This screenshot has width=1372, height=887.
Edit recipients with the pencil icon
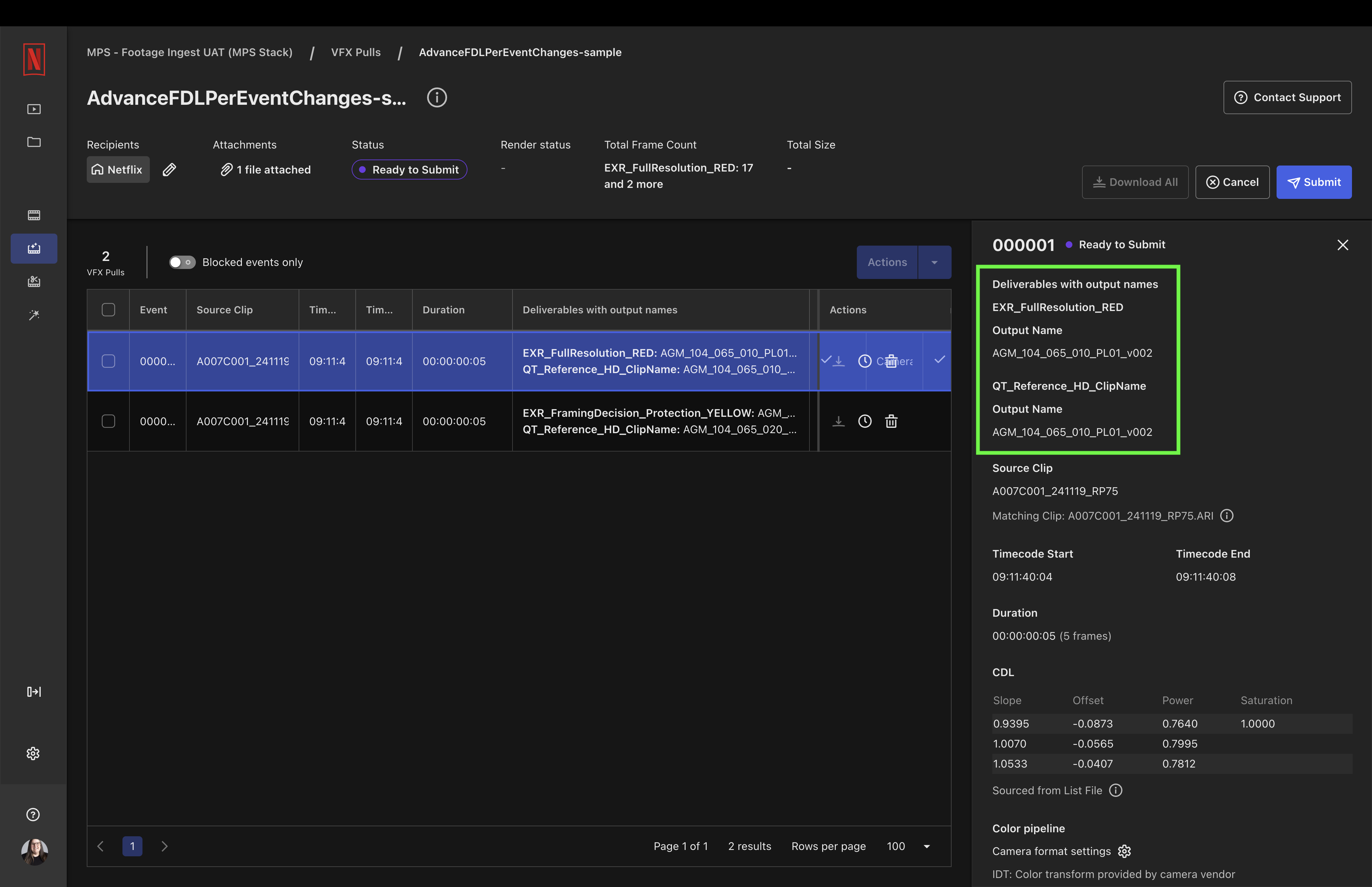tap(169, 169)
